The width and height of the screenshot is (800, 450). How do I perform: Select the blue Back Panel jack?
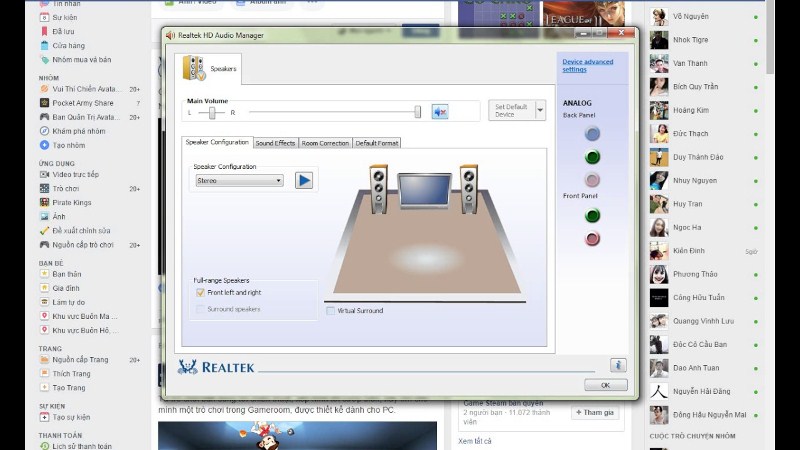pos(592,134)
